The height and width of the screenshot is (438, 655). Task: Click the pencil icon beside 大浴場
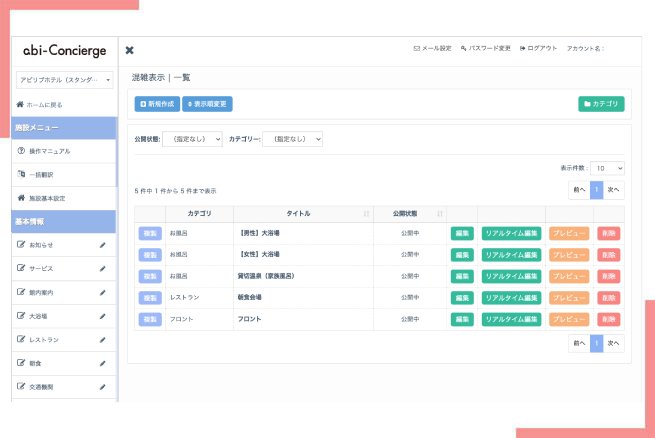click(x=103, y=316)
